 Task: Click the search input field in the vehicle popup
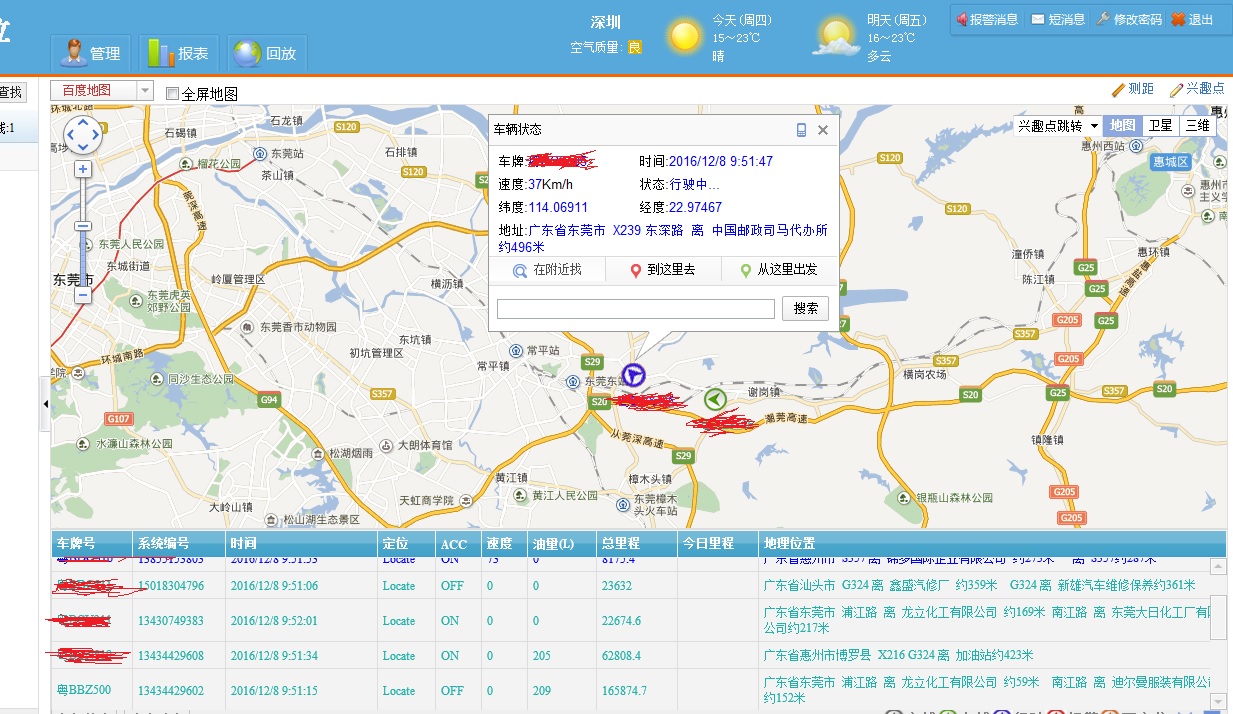[x=635, y=308]
